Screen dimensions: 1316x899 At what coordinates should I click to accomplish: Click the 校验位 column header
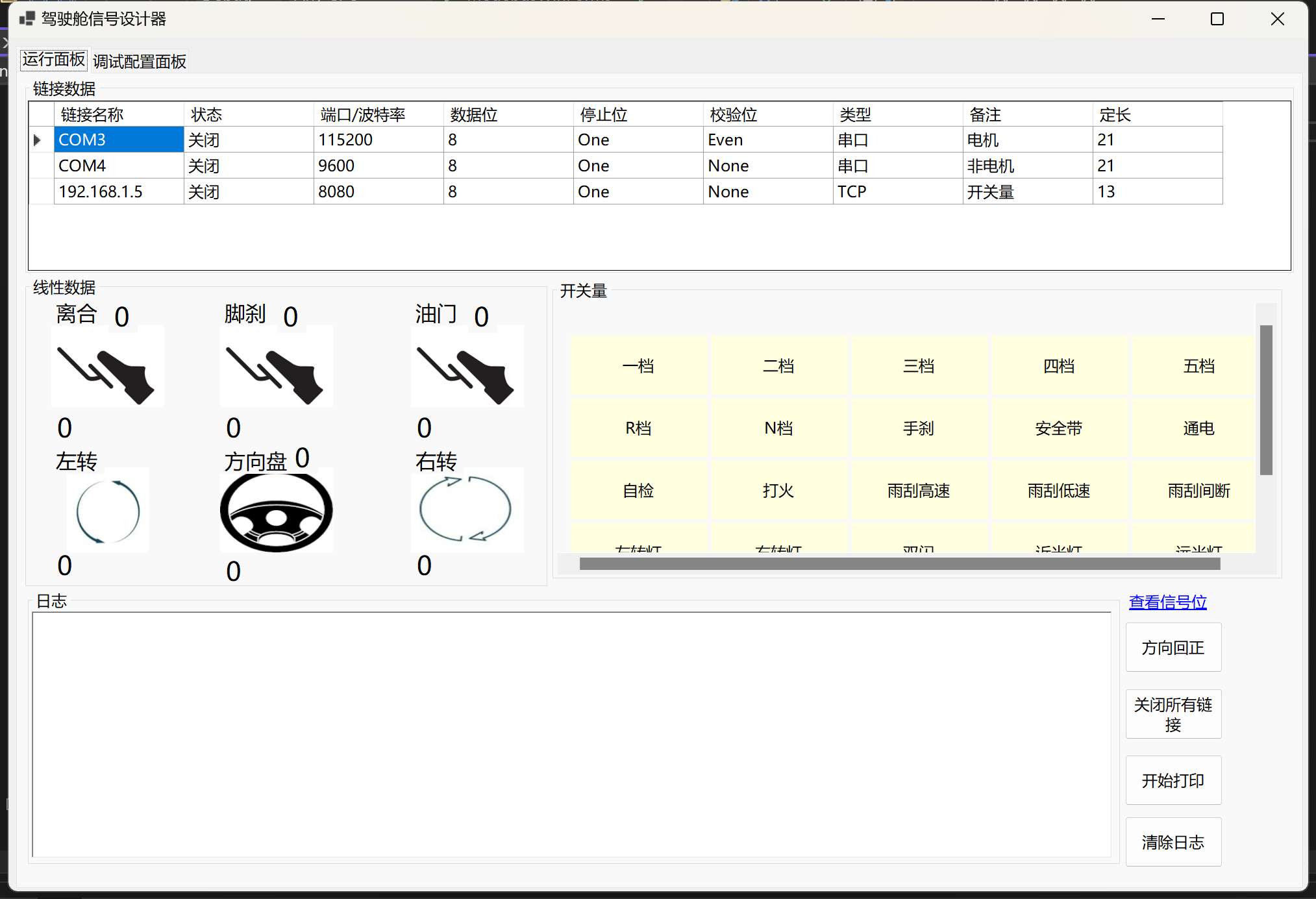(x=768, y=114)
